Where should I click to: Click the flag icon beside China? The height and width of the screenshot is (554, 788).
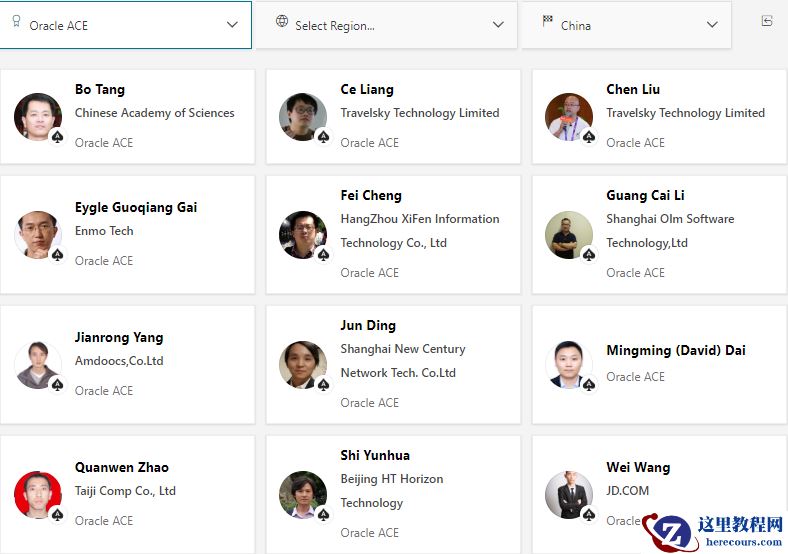[x=547, y=21]
